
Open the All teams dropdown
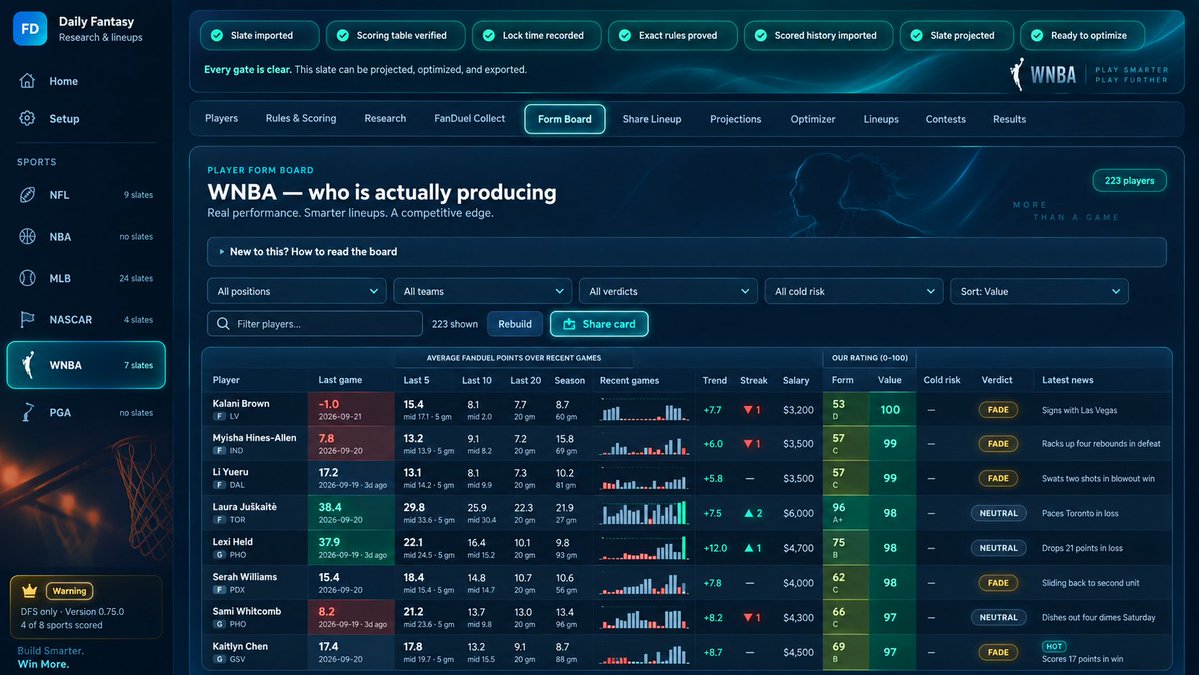[x=483, y=291]
